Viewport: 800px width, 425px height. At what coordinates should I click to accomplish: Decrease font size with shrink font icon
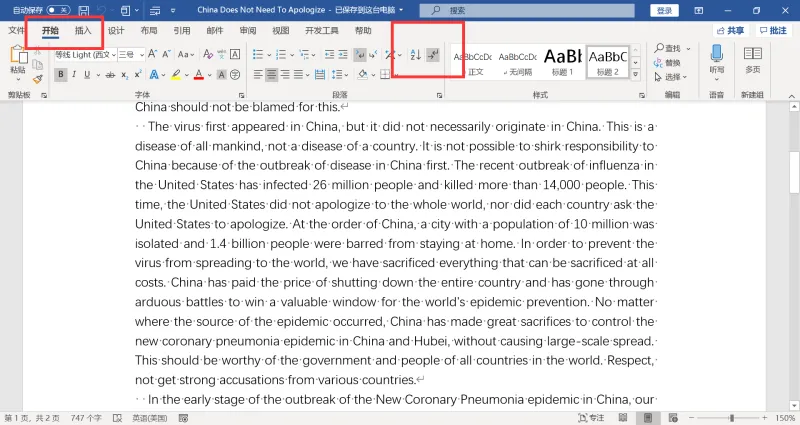(x=166, y=54)
